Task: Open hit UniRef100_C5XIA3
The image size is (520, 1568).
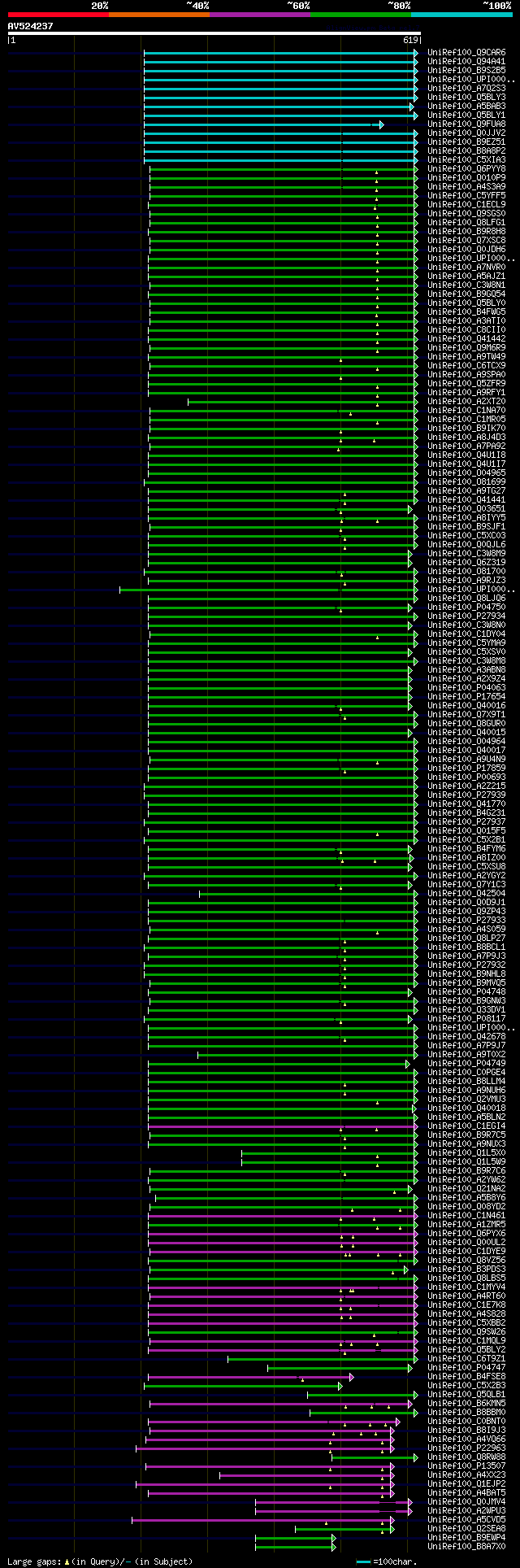Action: tap(466, 160)
